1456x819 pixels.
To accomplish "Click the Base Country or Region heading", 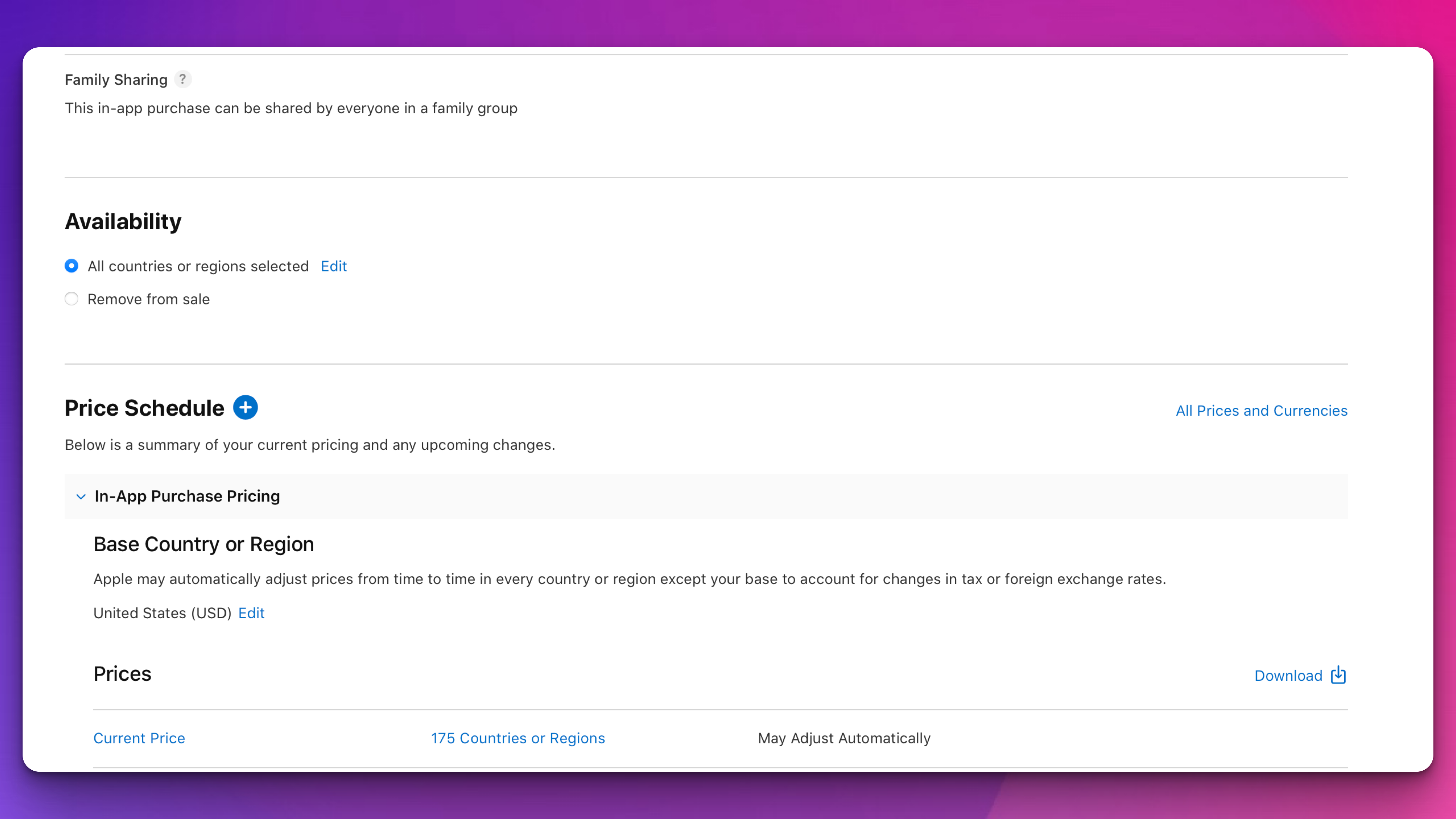I will point(204,544).
